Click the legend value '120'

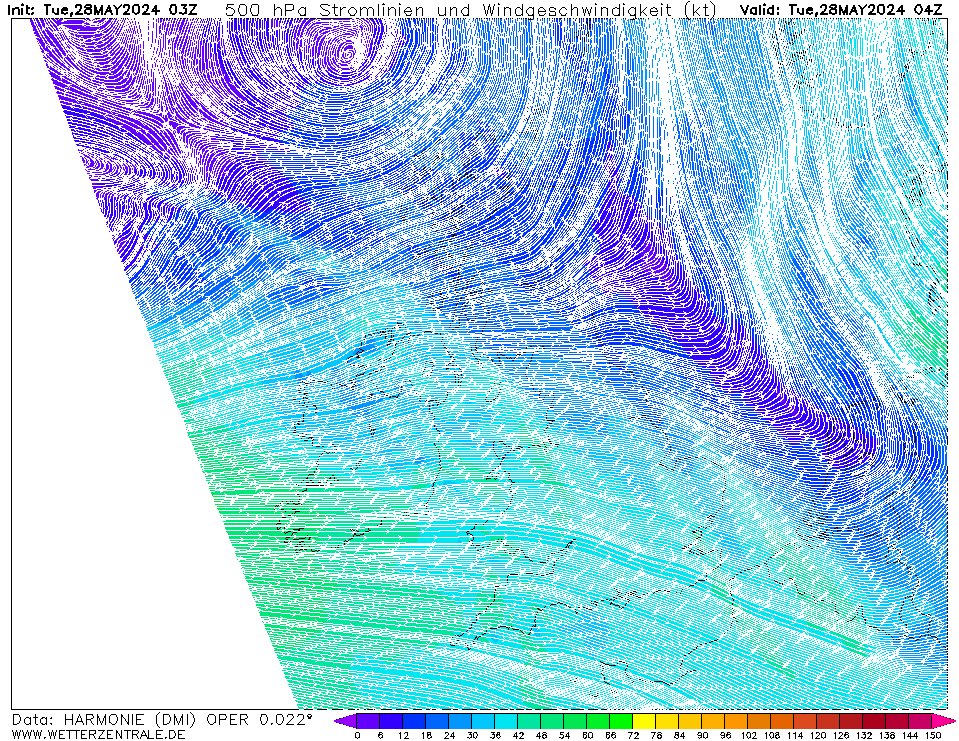(818, 735)
